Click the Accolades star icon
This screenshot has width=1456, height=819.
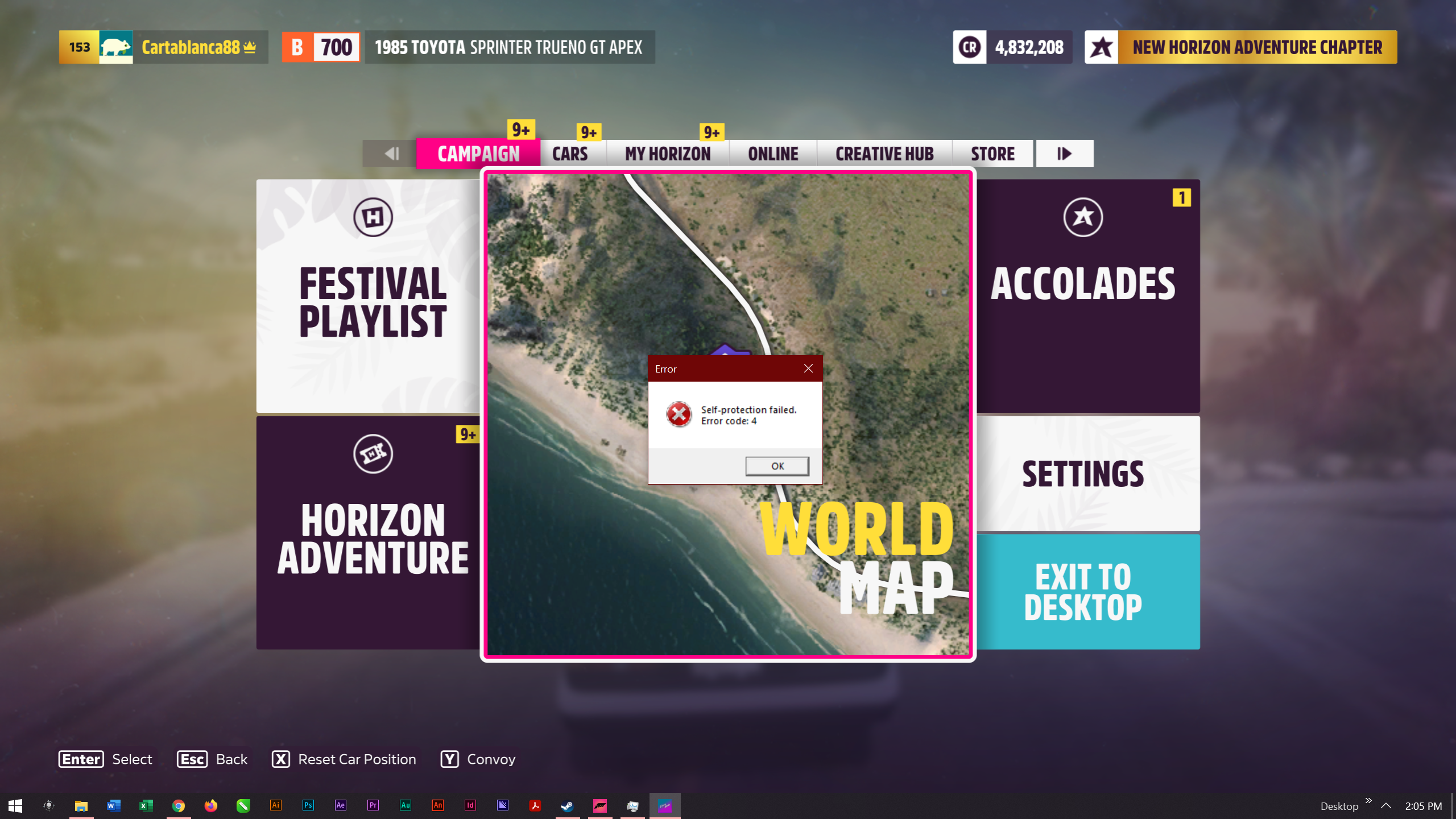click(x=1083, y=217)
